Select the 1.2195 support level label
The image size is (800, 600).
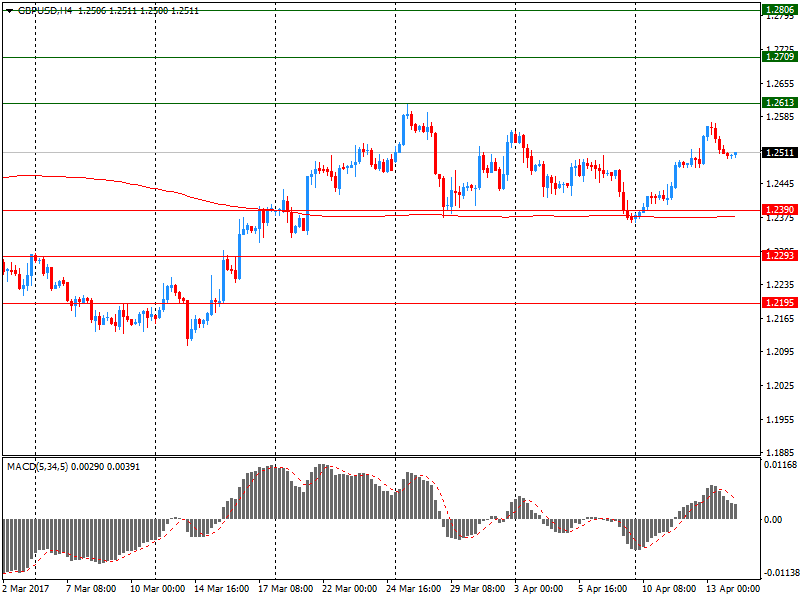(780, 303)
